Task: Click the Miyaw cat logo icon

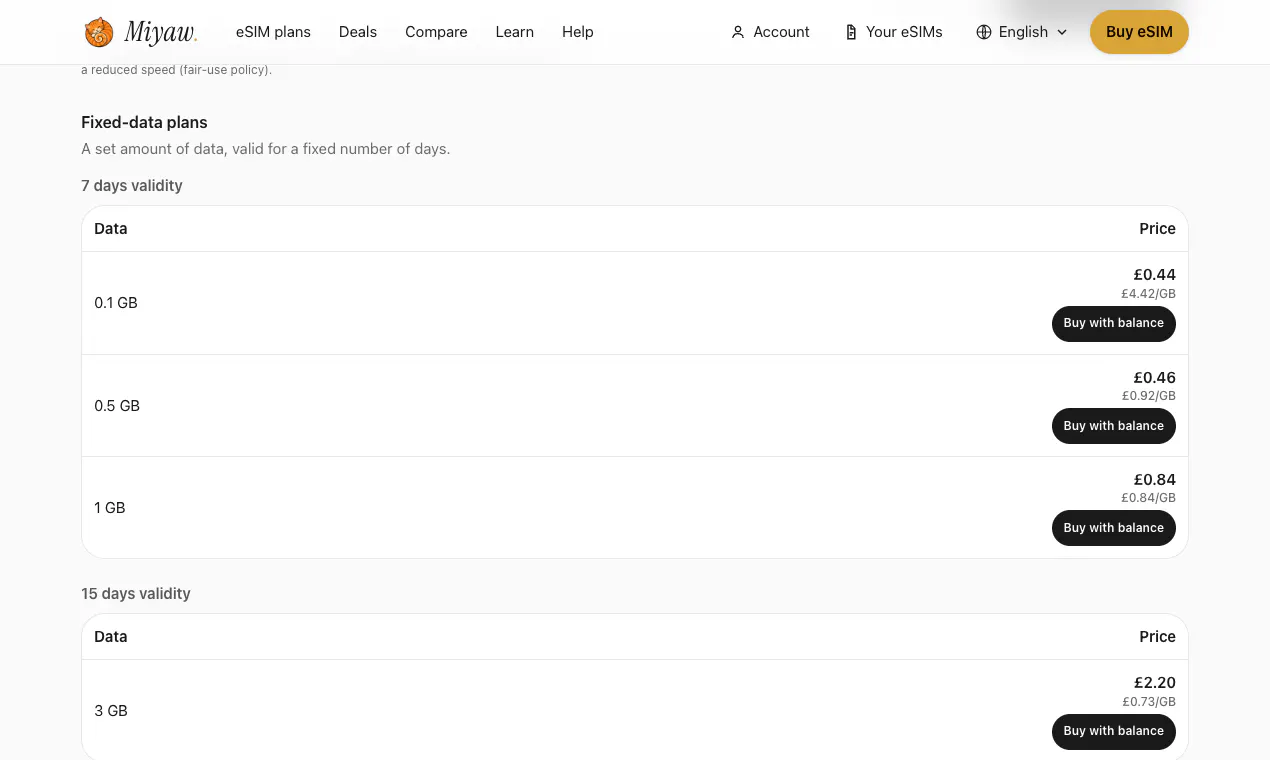Action: [99, 32]
